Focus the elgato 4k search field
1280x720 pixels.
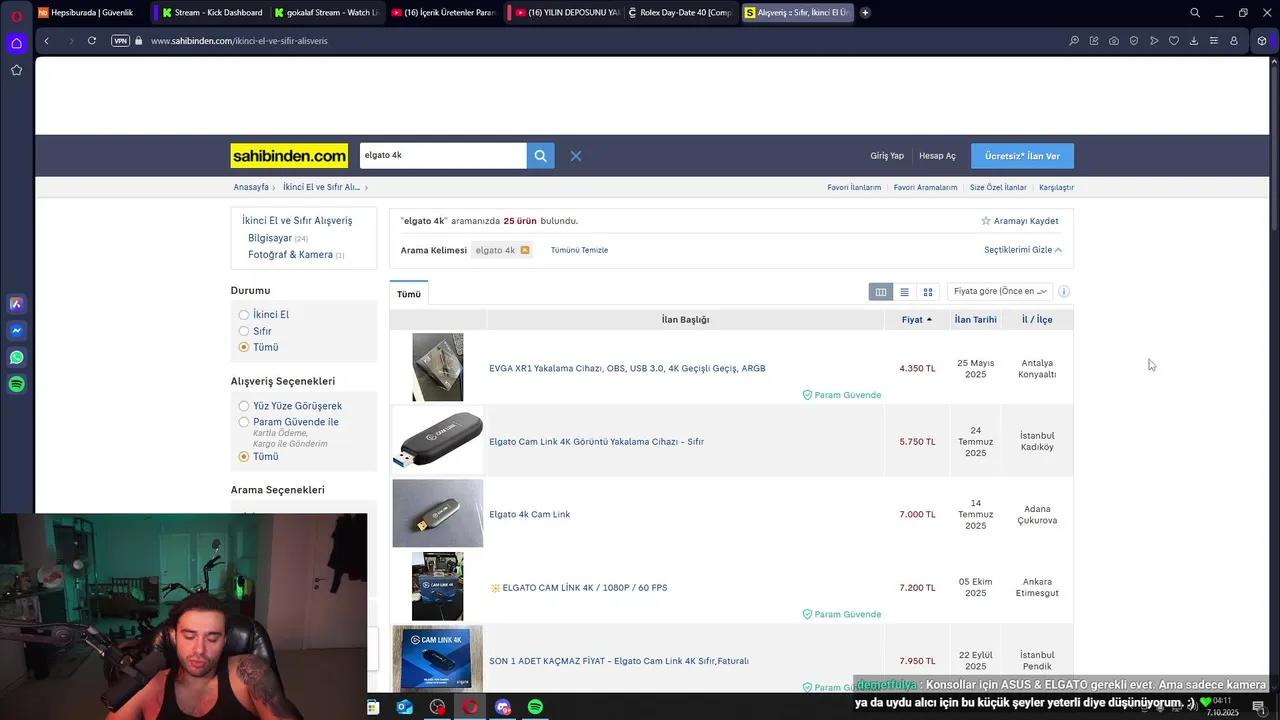[x=443, y=156]
